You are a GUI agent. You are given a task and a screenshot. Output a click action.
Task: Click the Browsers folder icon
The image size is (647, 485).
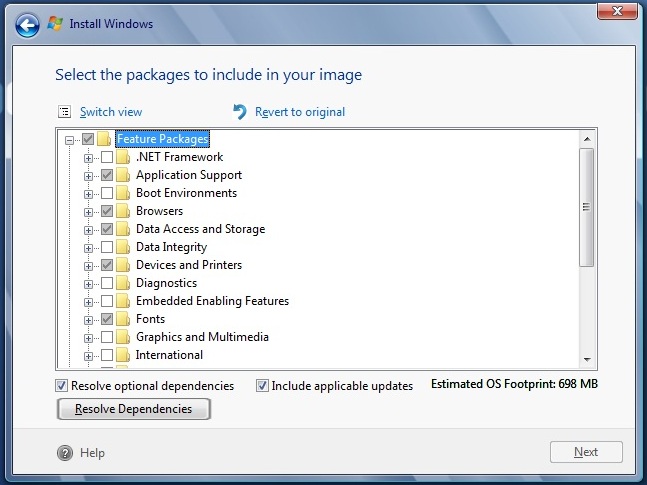coord(123,211)
